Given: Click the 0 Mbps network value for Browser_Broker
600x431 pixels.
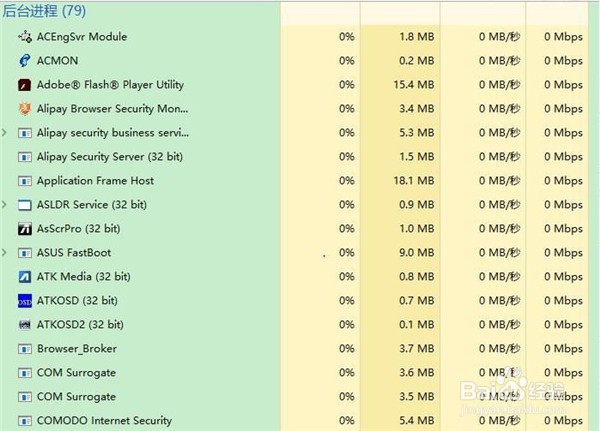Looking at the screenshot, I should (x=563, y=349).
